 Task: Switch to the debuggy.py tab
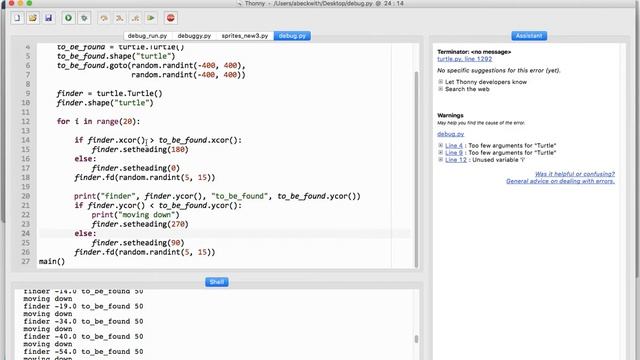tap(194, 36)
